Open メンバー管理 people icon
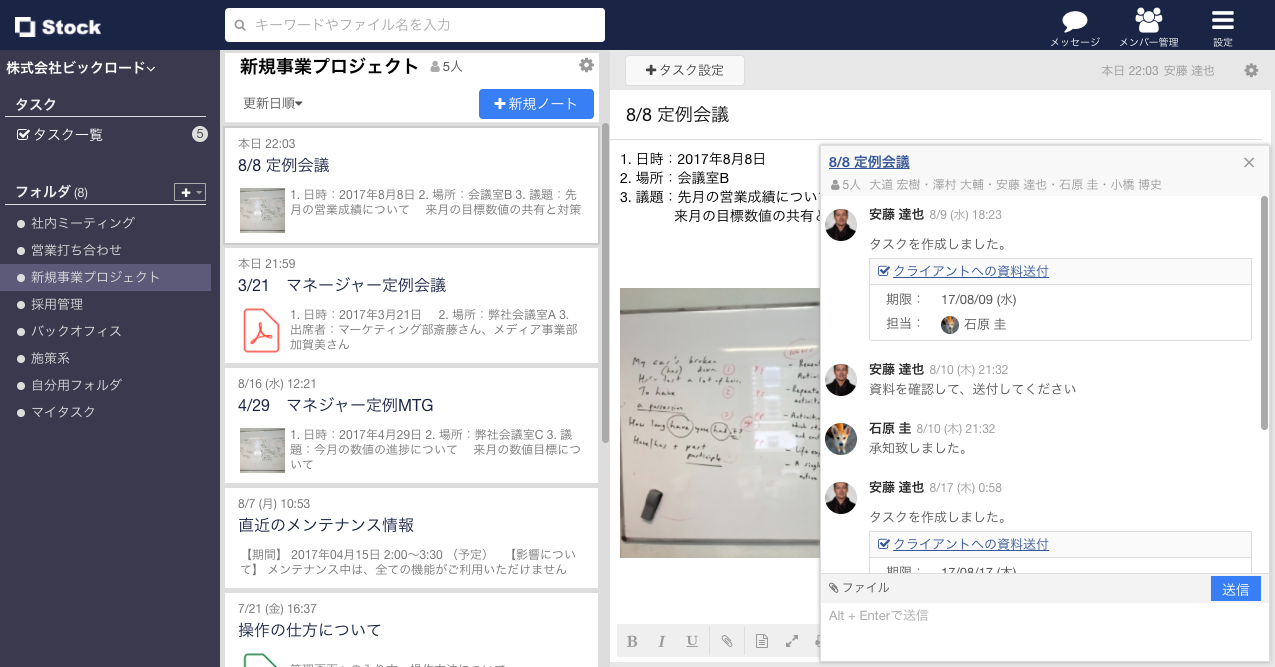1275x667 pixels. click(1148, 22)
